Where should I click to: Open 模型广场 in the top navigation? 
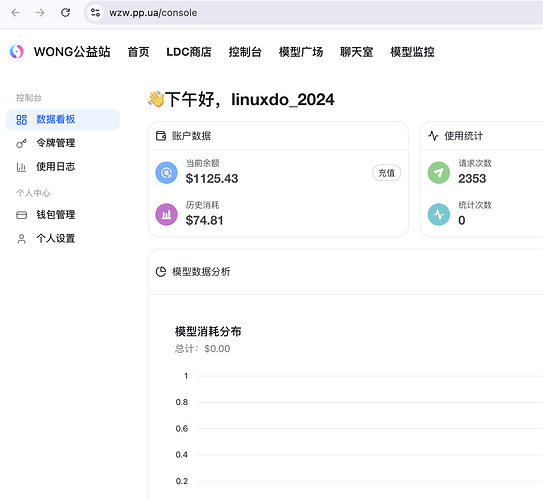click(301, 52)
